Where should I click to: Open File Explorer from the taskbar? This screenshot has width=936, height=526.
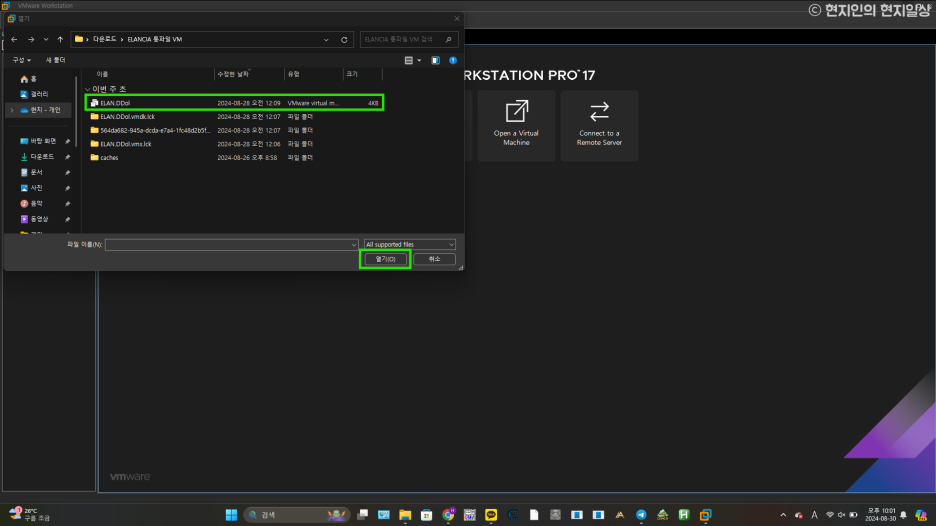pyautogui.click(x=405, y=515)
